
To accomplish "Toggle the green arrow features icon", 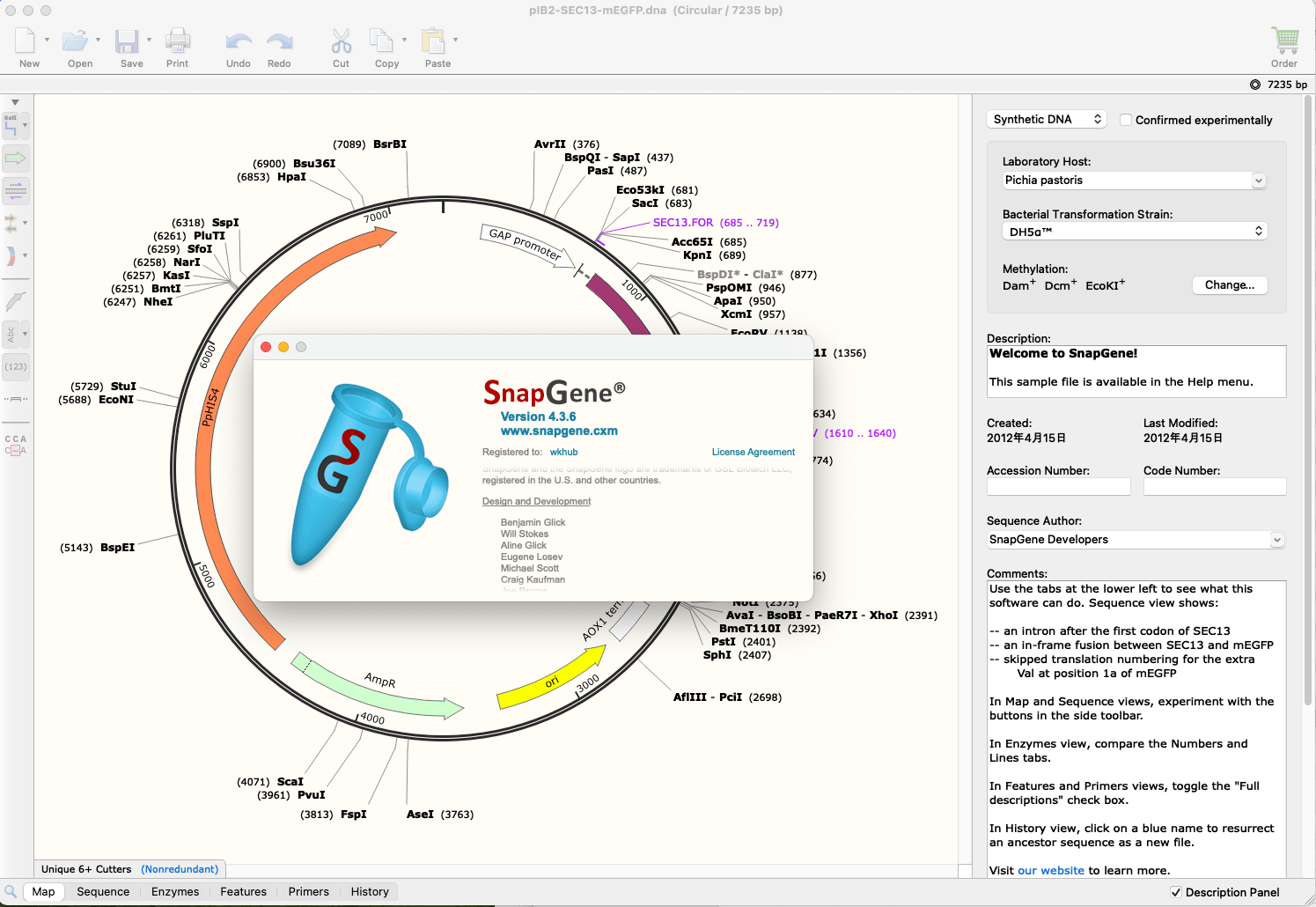I will point(16,159).
